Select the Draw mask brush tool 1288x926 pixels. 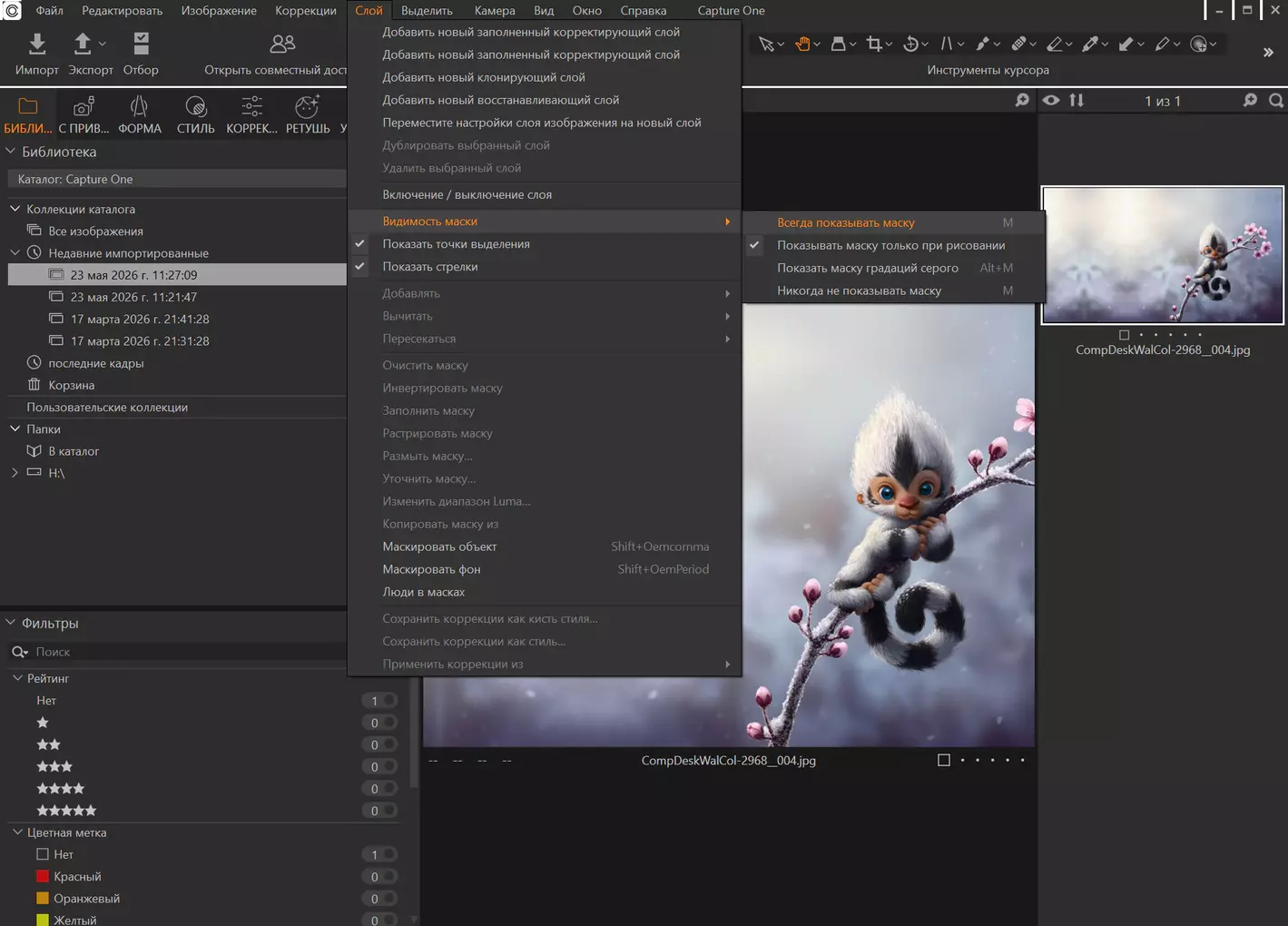pyautogui.click(x=982, y=44)
